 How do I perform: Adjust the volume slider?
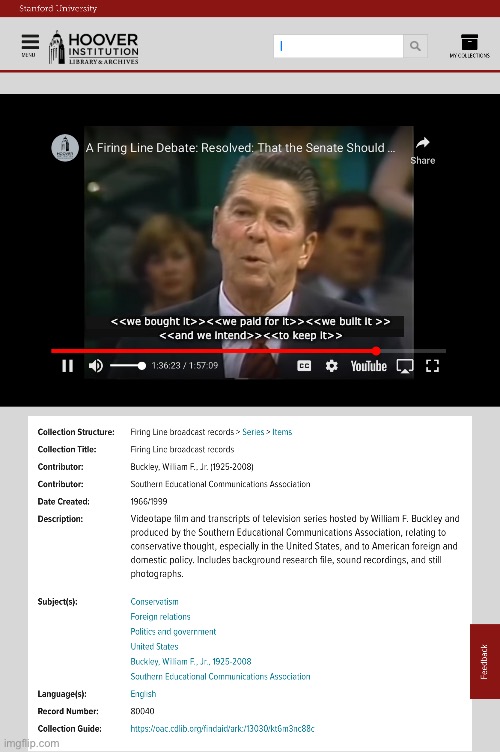pos(128,366)
